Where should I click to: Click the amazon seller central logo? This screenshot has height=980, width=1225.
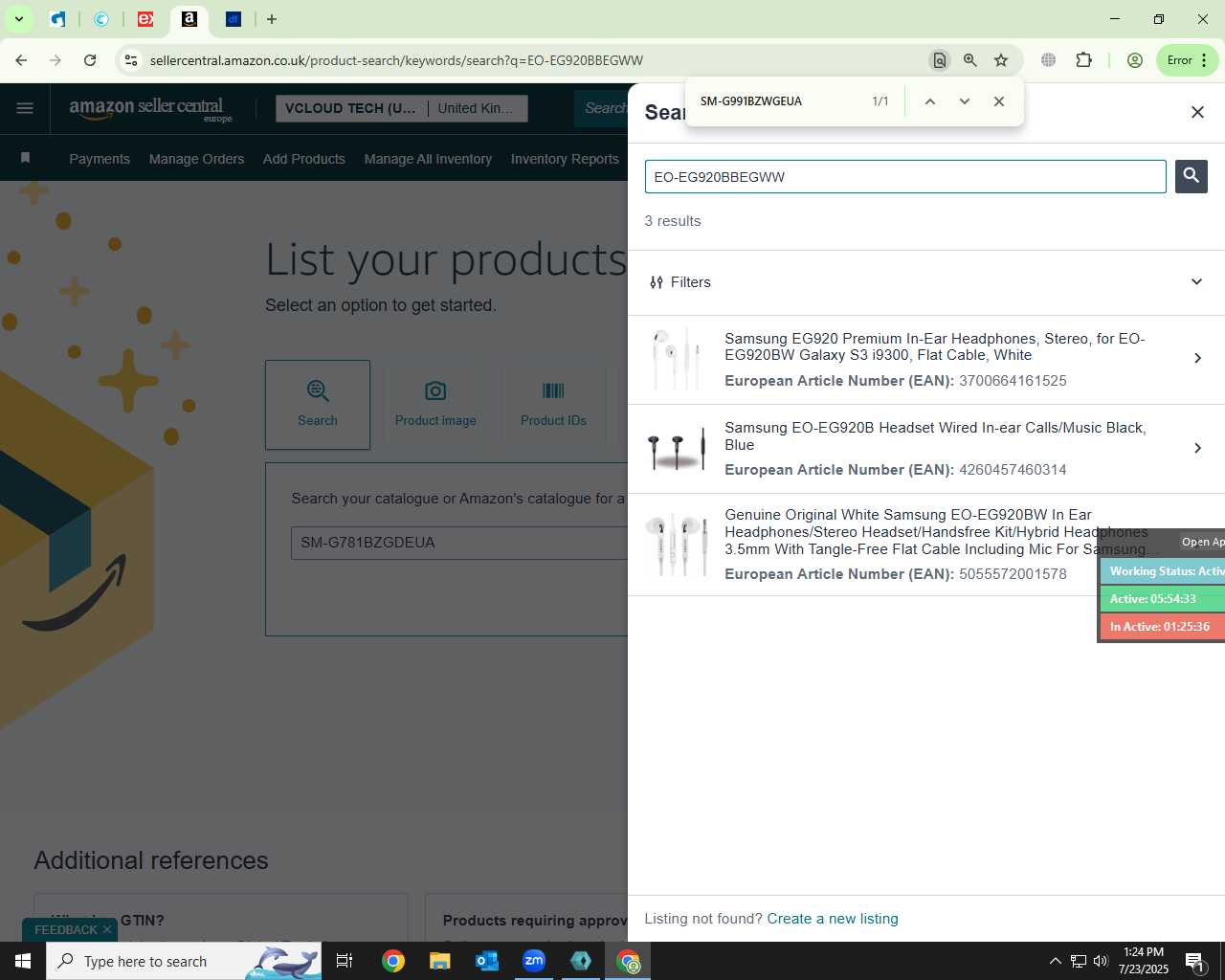150,109
